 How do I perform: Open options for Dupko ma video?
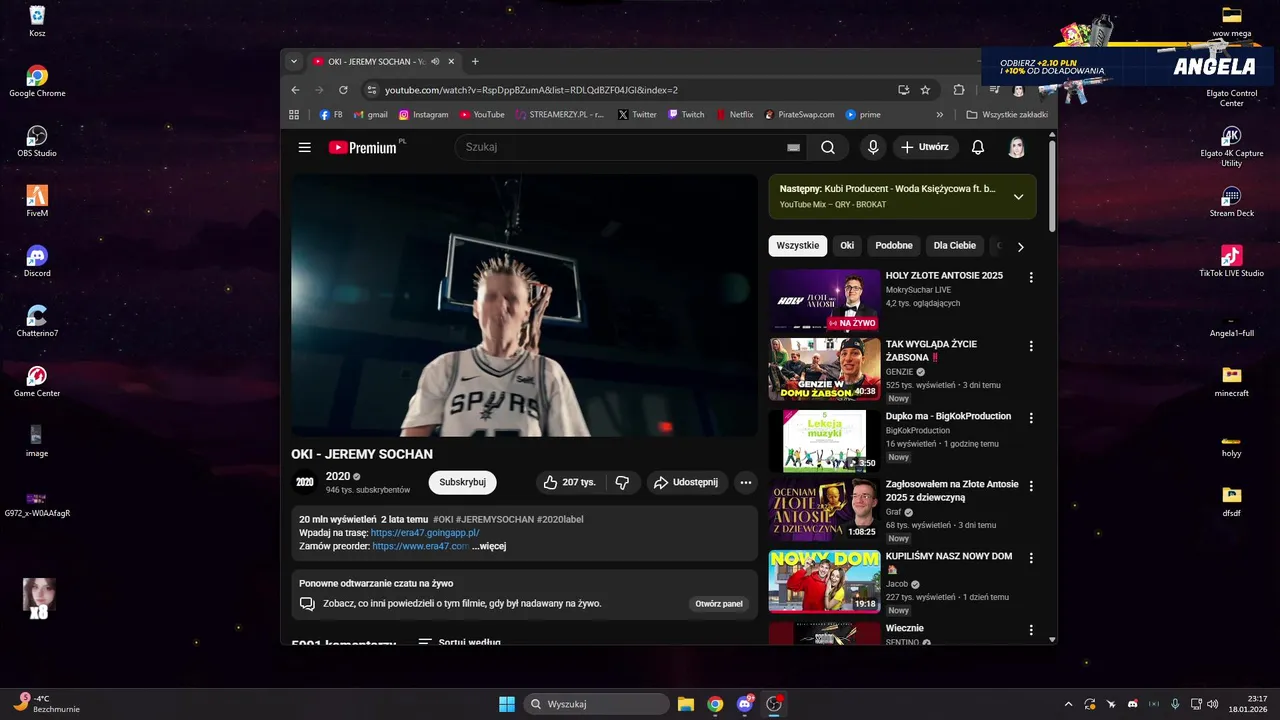coord(1031,418)
